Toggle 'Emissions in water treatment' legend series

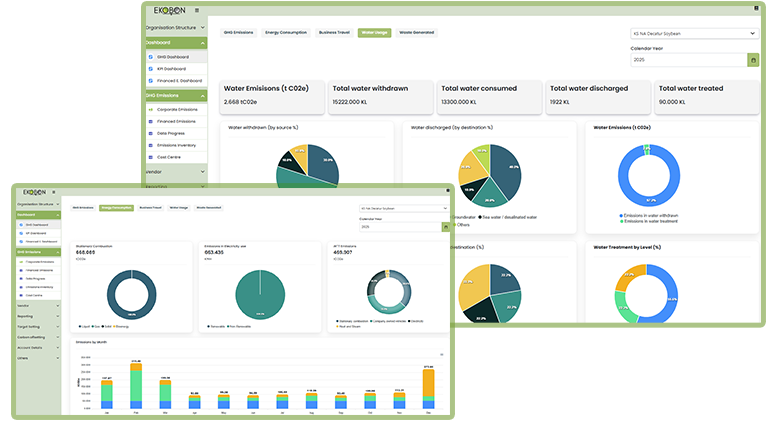point(651,221)
